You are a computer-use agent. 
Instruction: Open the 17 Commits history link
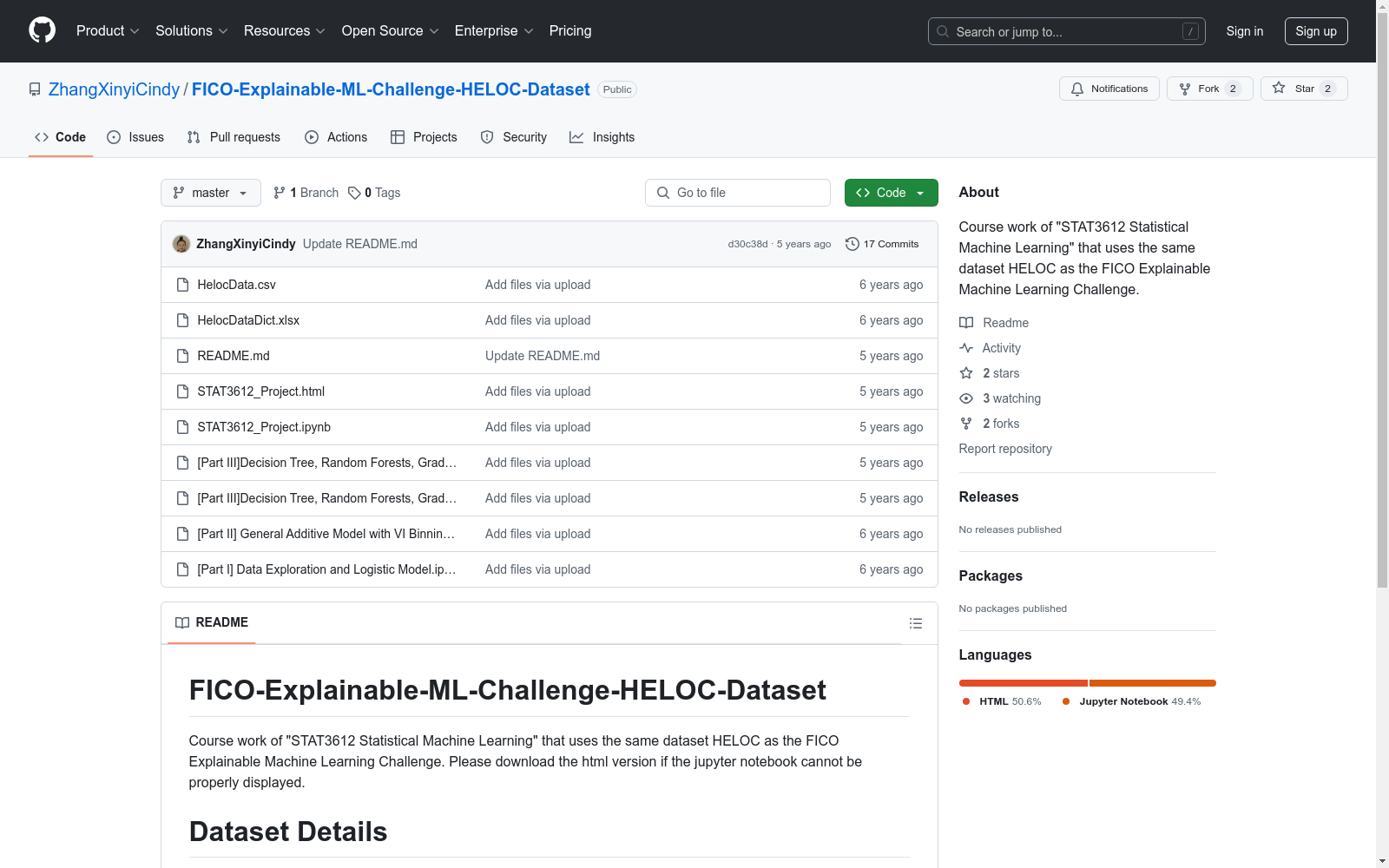coord(882,244)
